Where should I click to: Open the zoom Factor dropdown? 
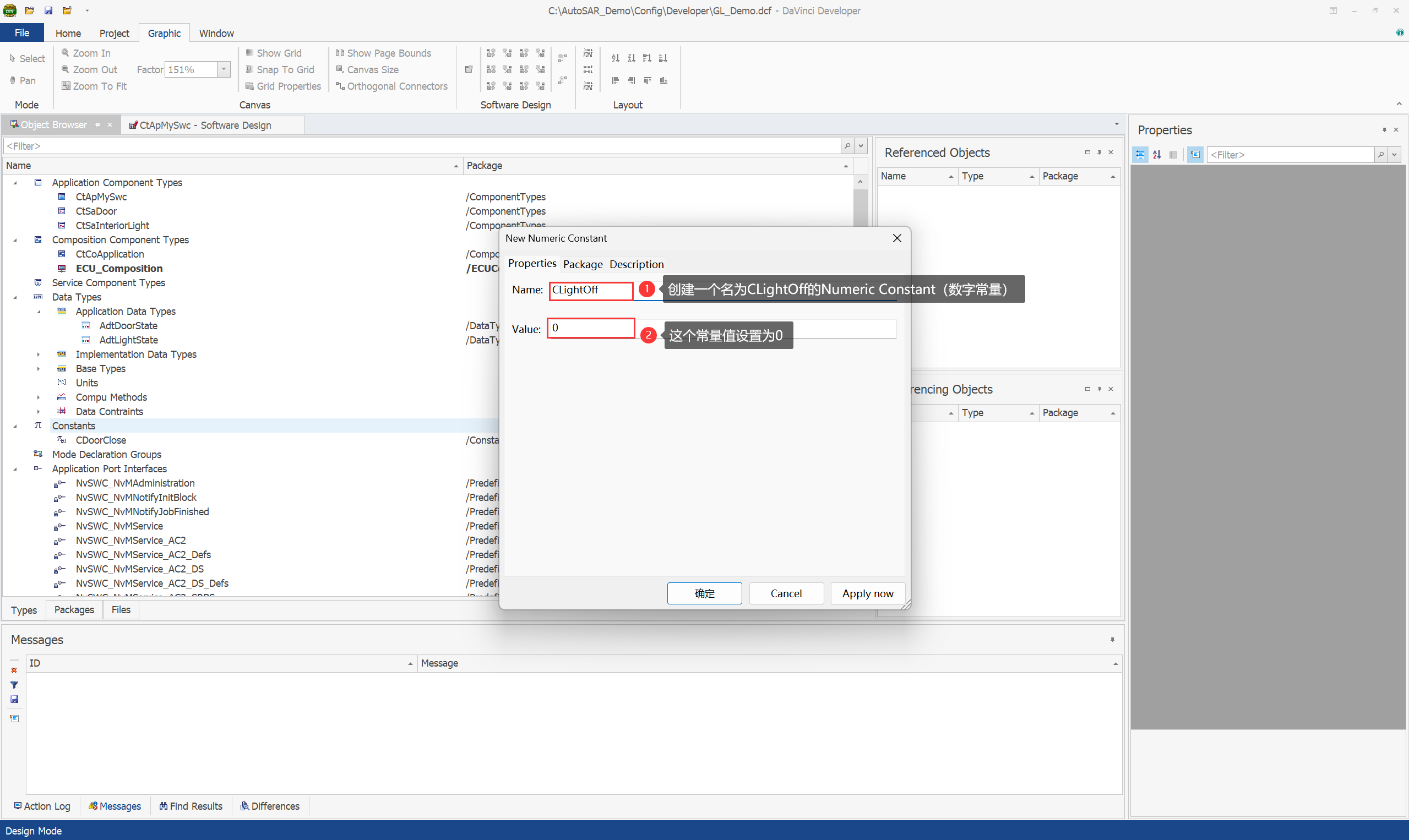pyautogui.click(x=224, y=69)
